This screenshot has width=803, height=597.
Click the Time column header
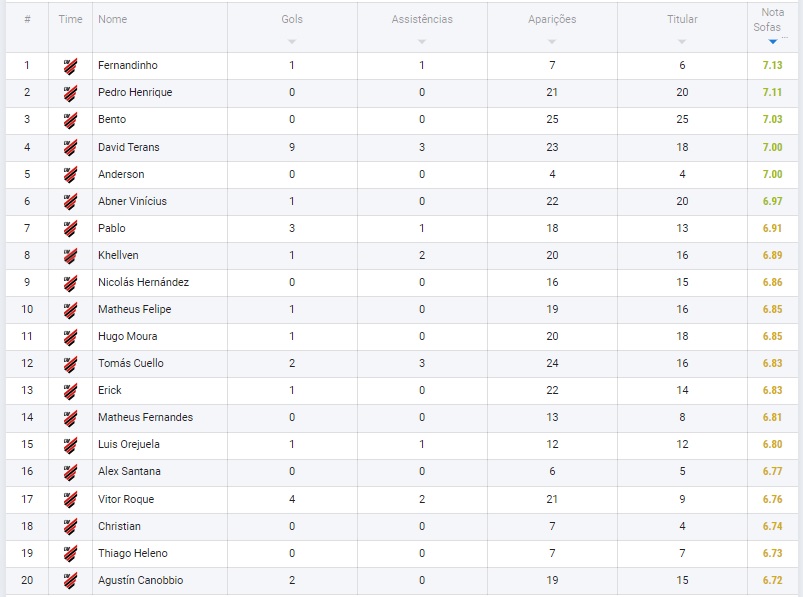tap(70, 19)
